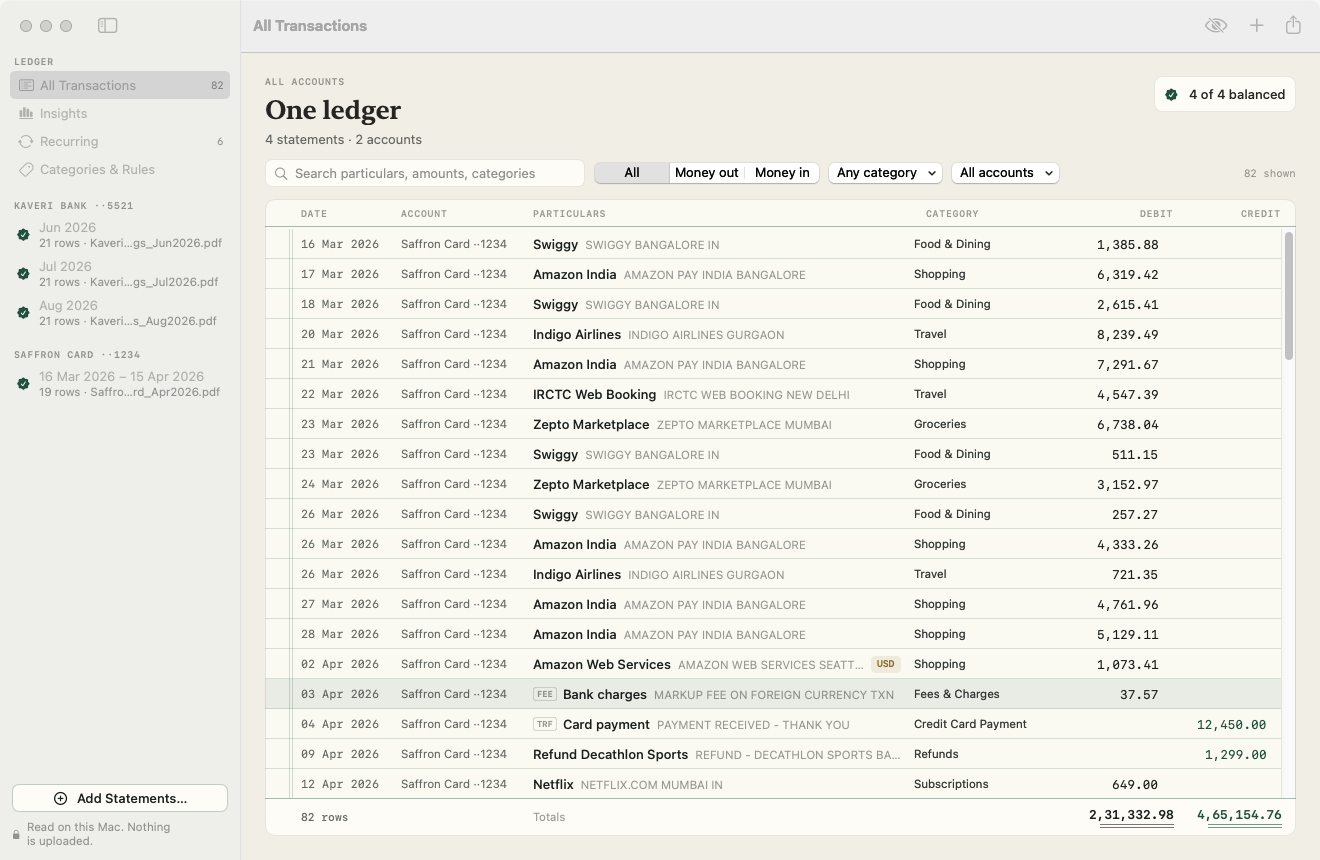Click green check badge beside Jun 2026
The height and width of the screenshot is (860, 1320).
pos(23,235)
